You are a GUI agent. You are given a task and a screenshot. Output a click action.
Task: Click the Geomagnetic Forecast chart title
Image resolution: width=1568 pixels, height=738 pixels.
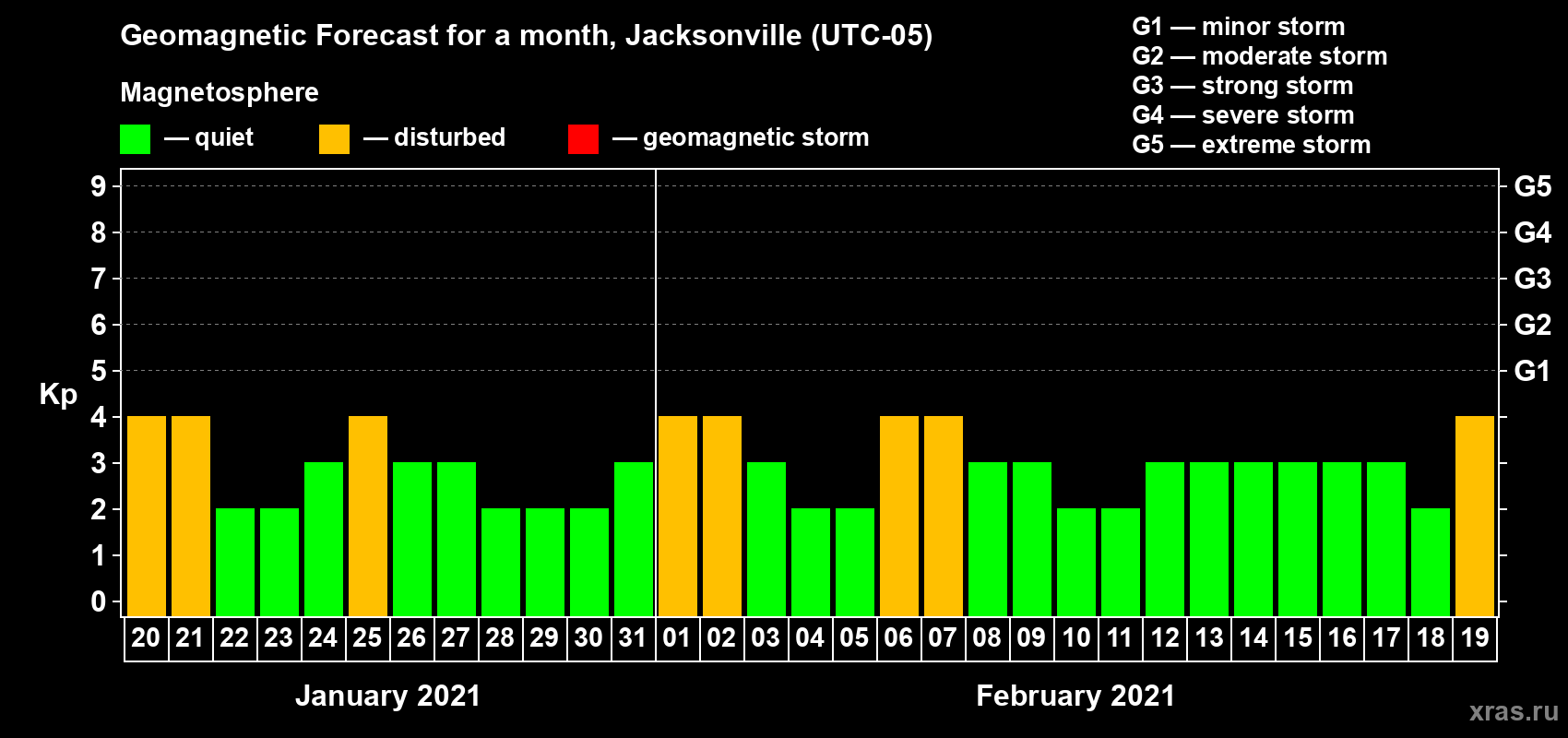[x=527, y=36]
